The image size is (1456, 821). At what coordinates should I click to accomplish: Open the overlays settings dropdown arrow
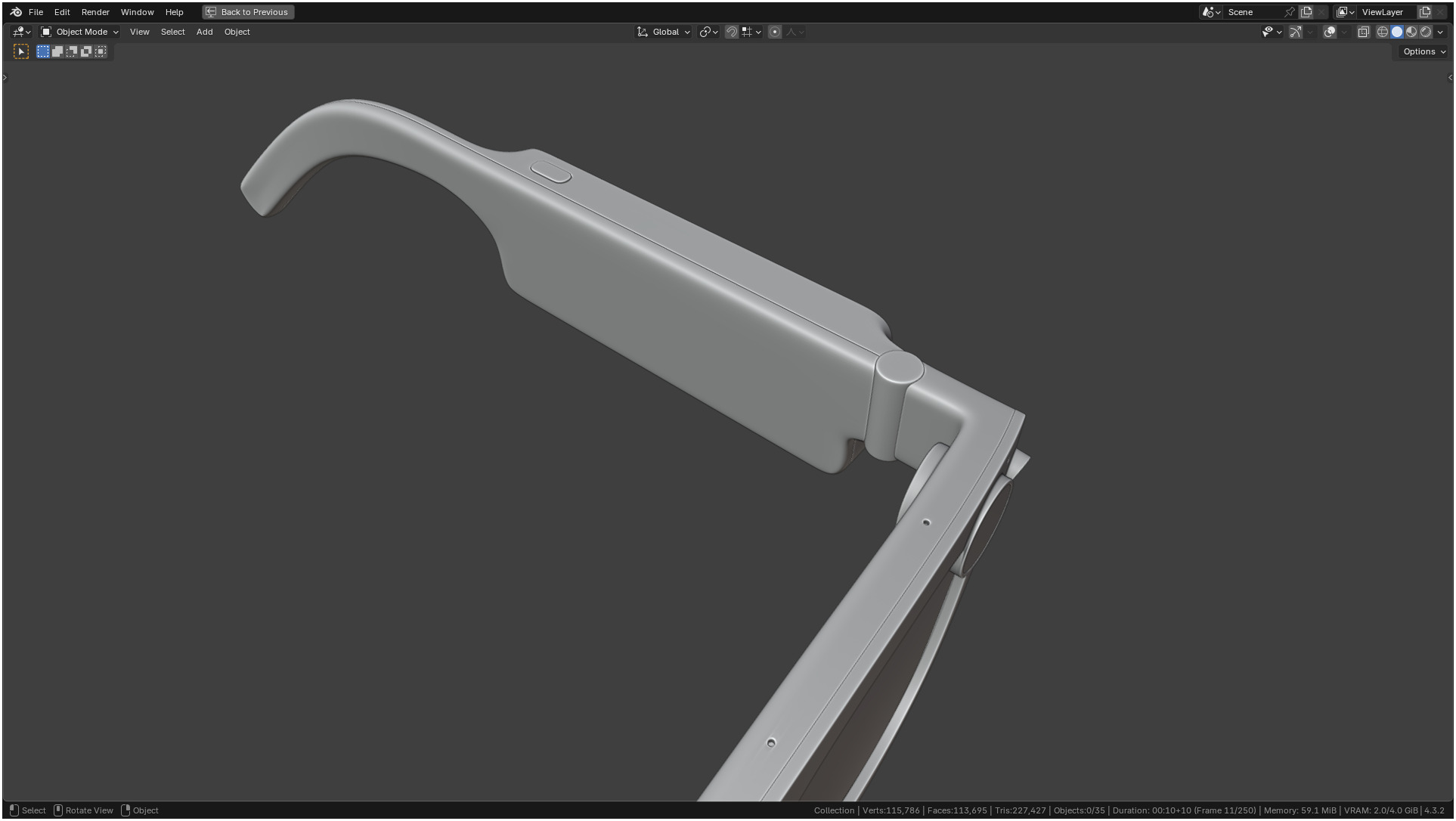coord(1344,32)
